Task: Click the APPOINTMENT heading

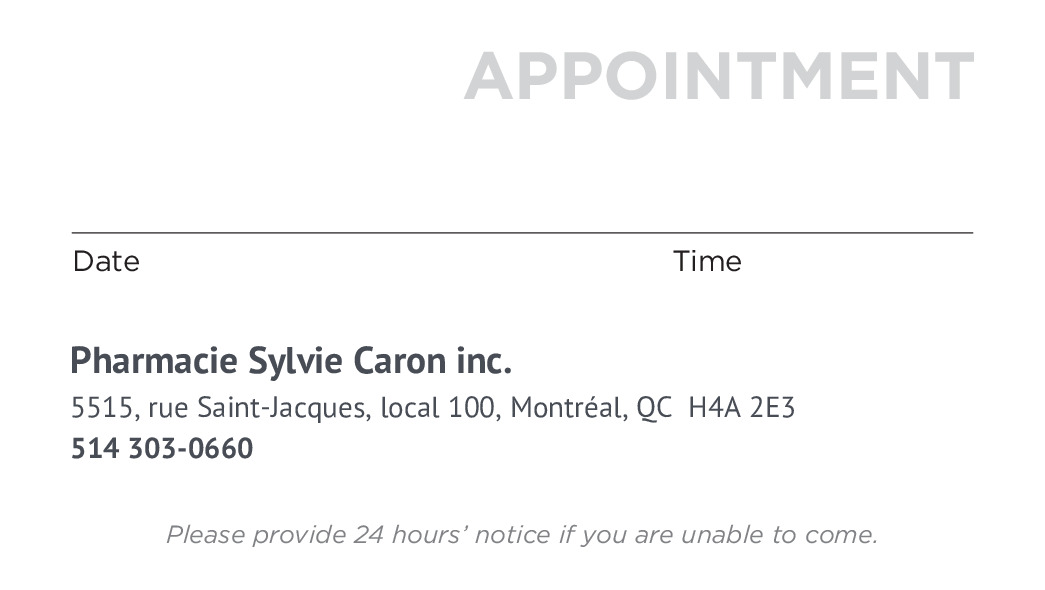Action: pyautogui.click(x=718, y=76)
